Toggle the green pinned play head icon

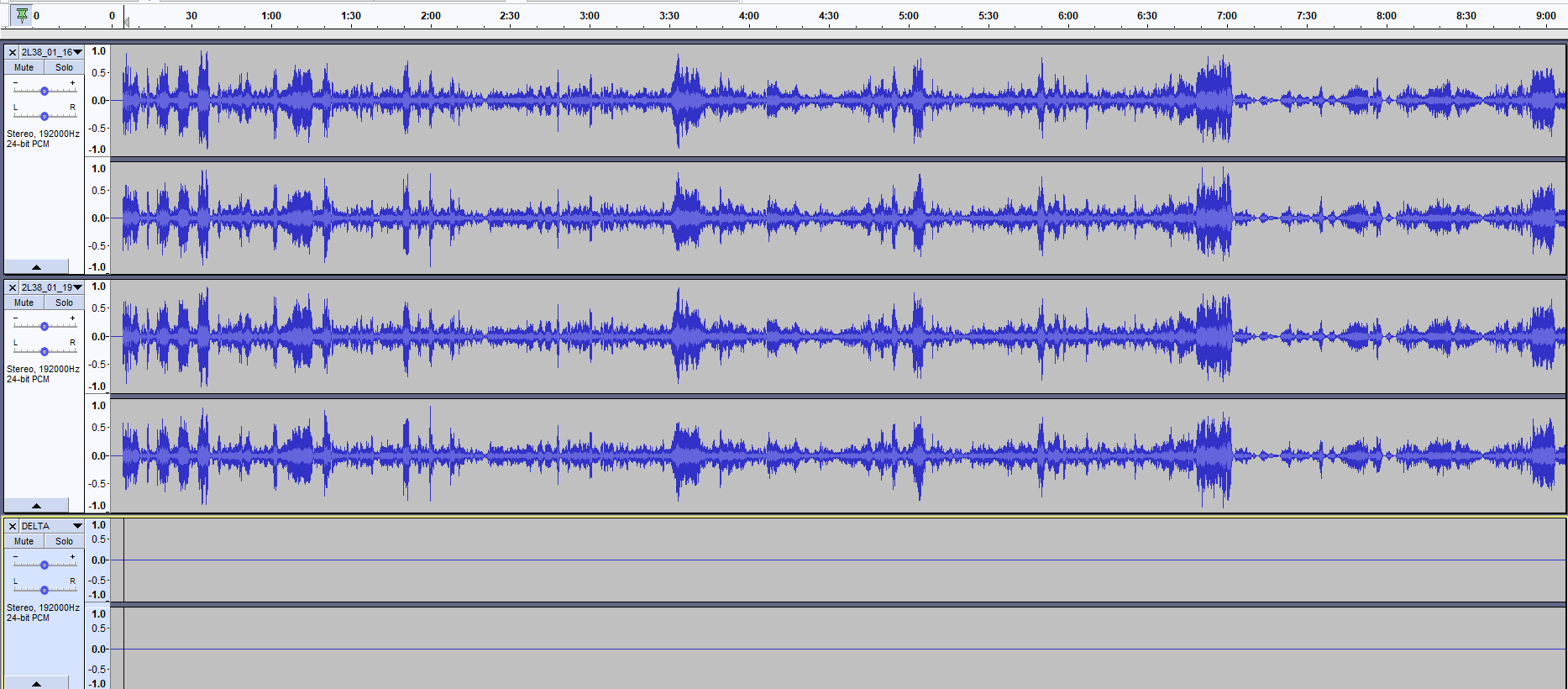point(22,15)
